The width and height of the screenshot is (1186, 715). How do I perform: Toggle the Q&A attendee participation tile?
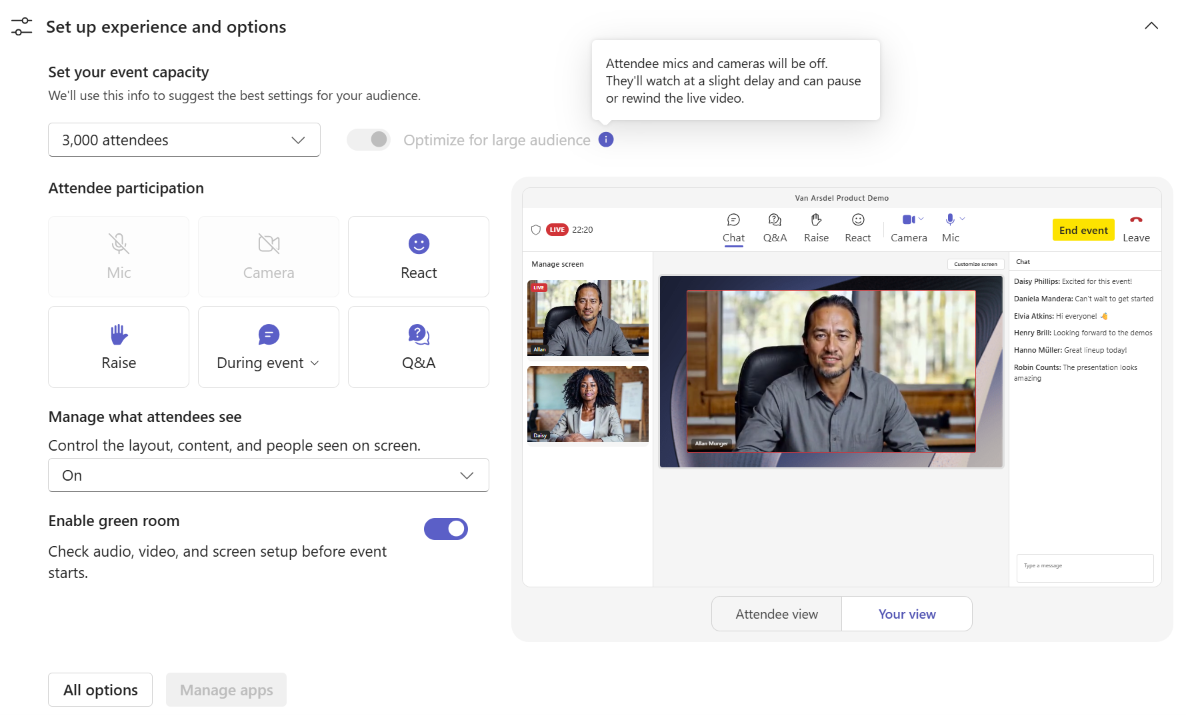click(418, 347)
